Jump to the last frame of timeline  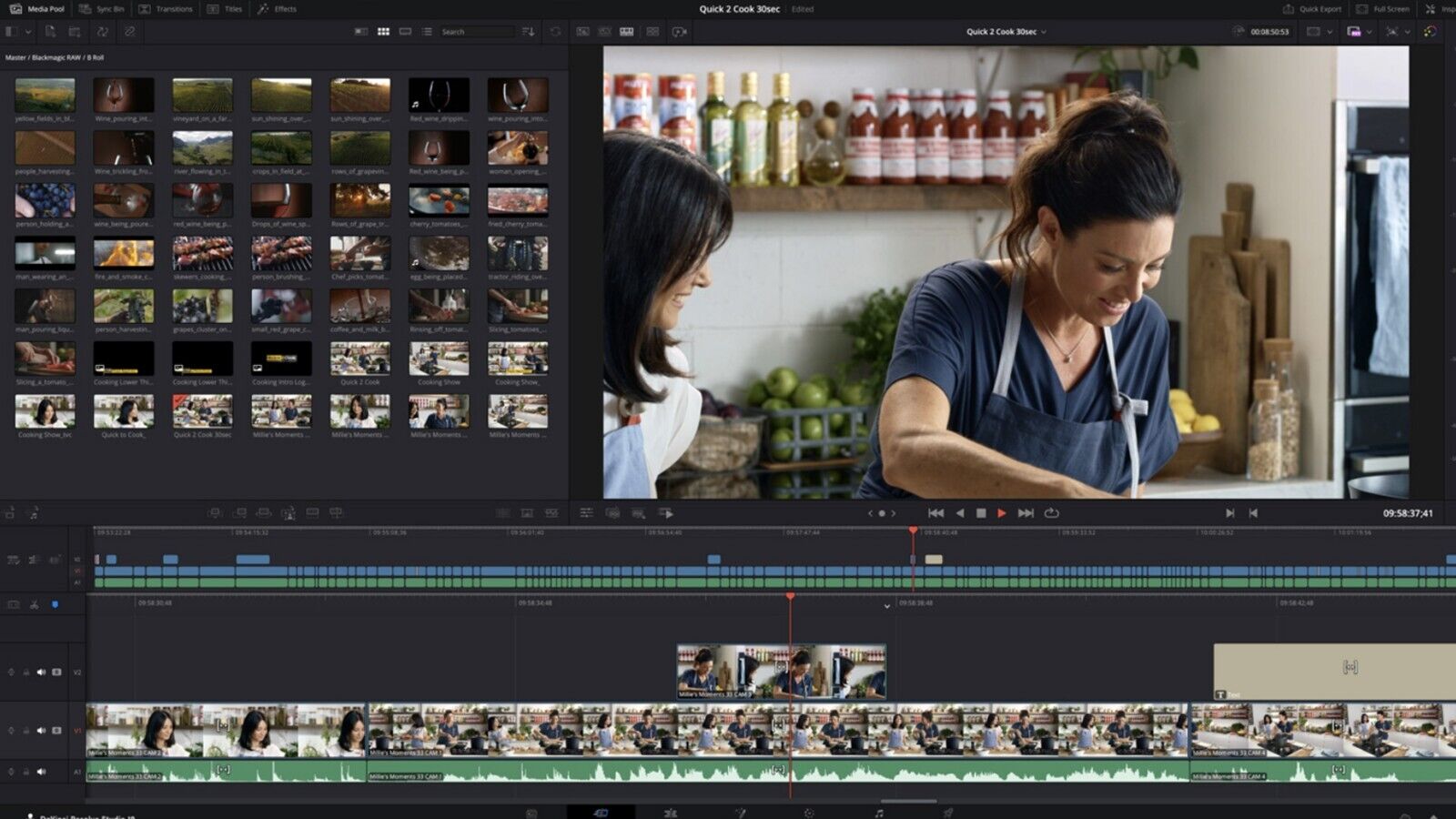point(1026,513)
